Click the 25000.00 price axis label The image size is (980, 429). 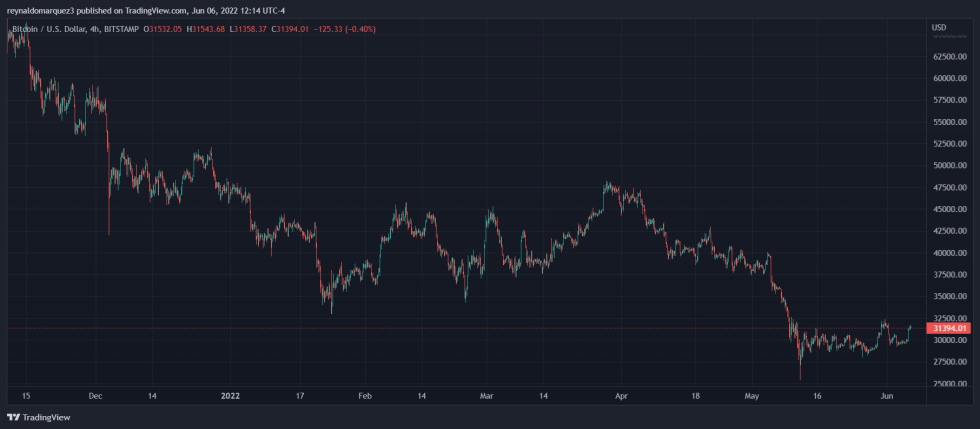(x=948, y=384)
